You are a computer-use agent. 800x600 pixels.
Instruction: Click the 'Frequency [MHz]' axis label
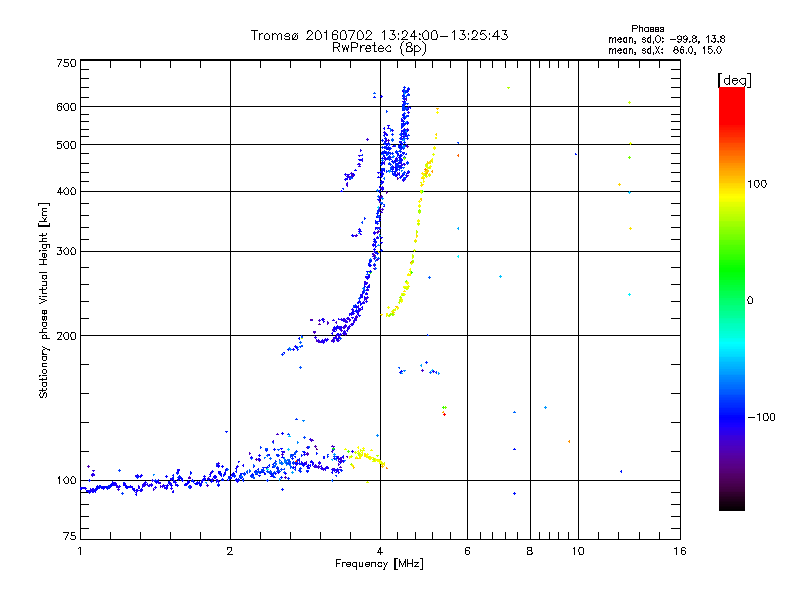point(379,564)
